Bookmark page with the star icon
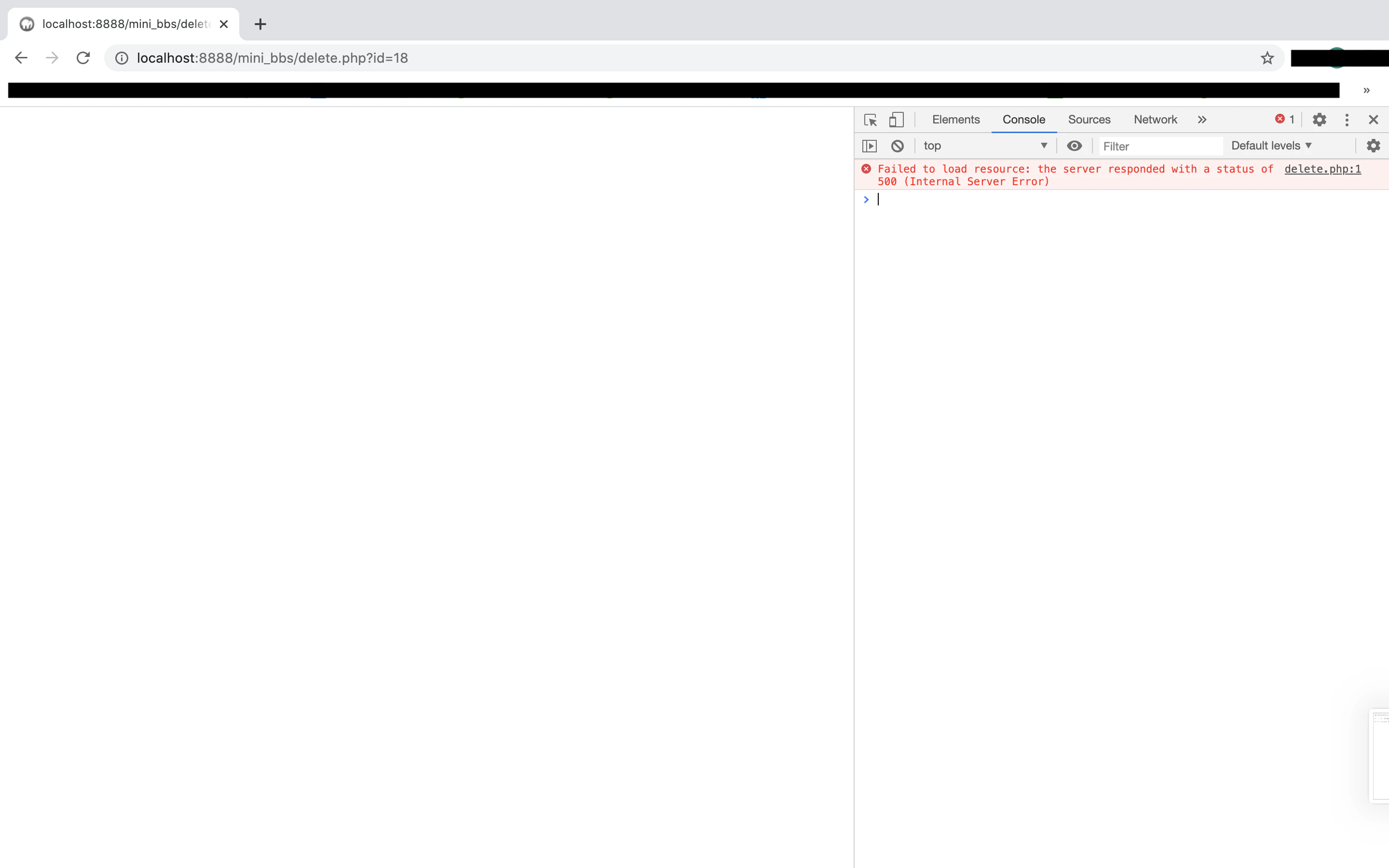 pyautogui.click(x=1267, y=58)
